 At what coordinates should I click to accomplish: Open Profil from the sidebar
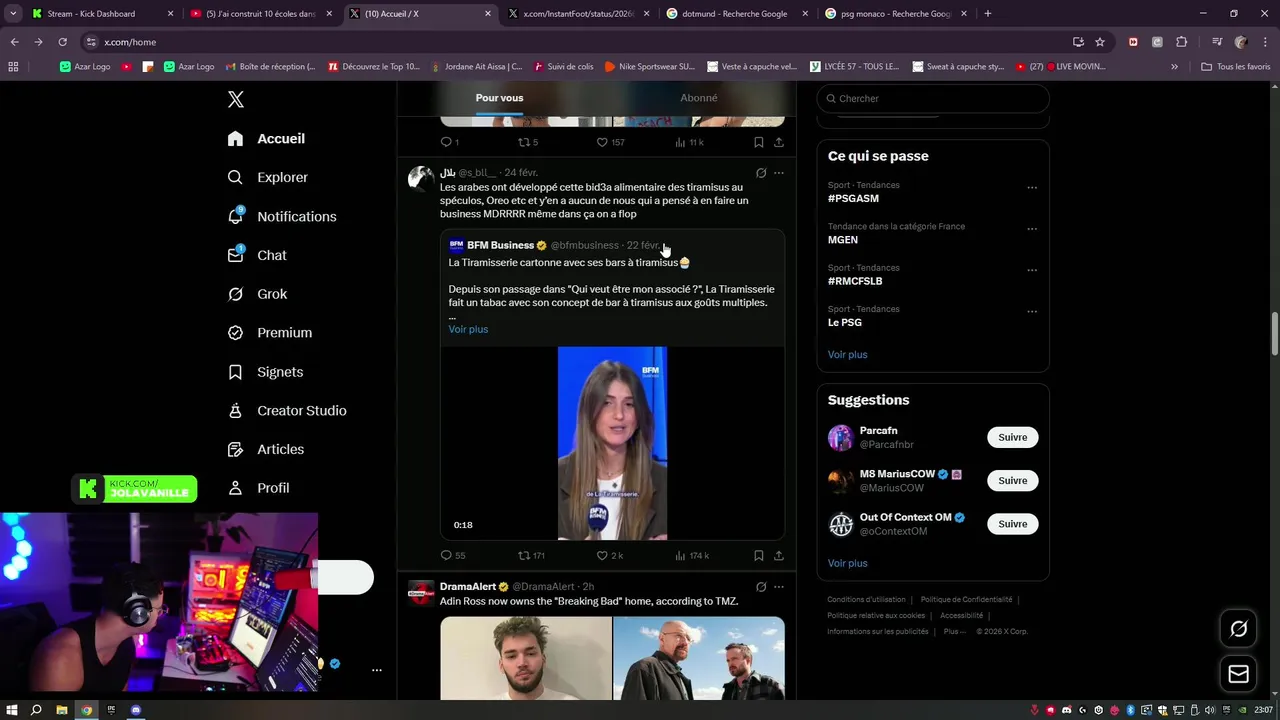tap(258, 488)
